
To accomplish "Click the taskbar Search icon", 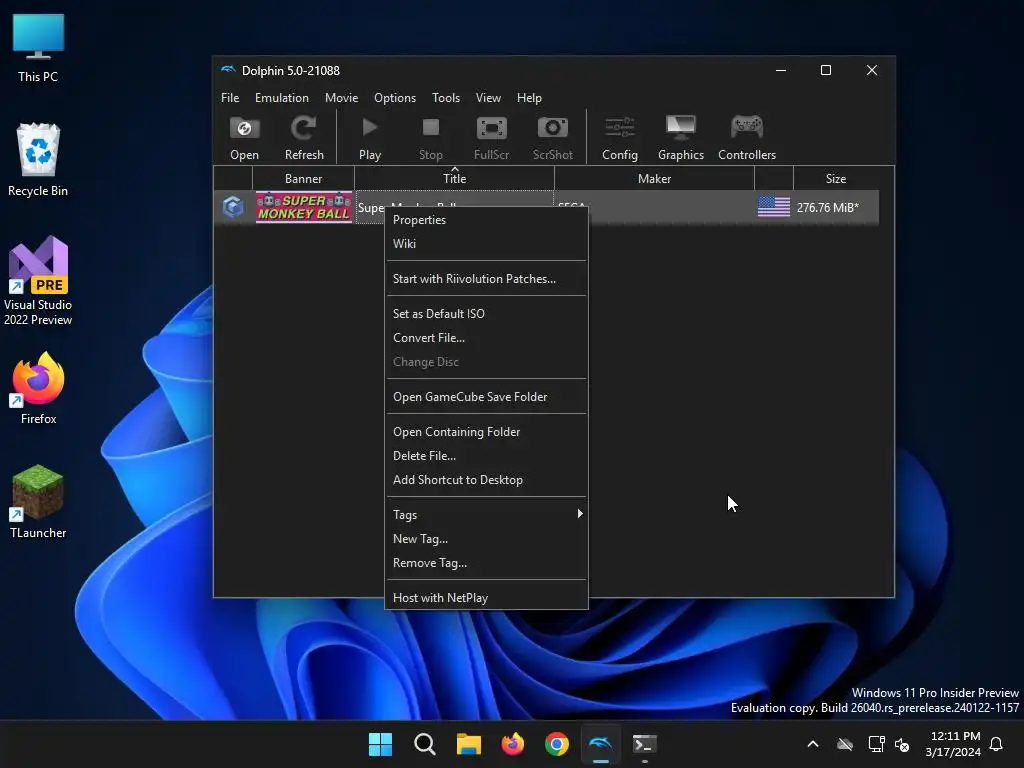I will point(424,744).
